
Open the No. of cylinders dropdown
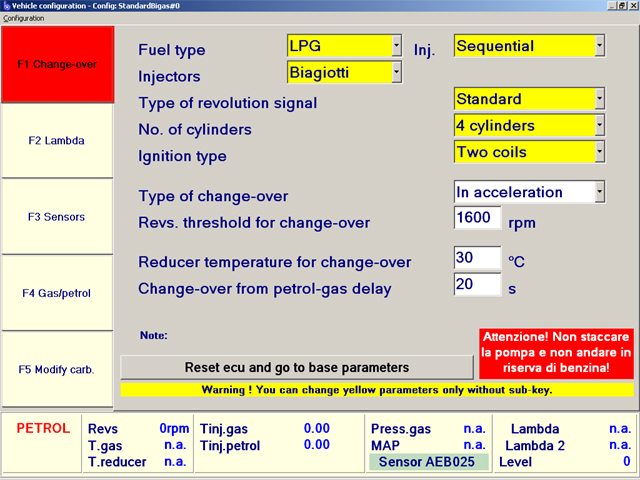click(599, 126)
